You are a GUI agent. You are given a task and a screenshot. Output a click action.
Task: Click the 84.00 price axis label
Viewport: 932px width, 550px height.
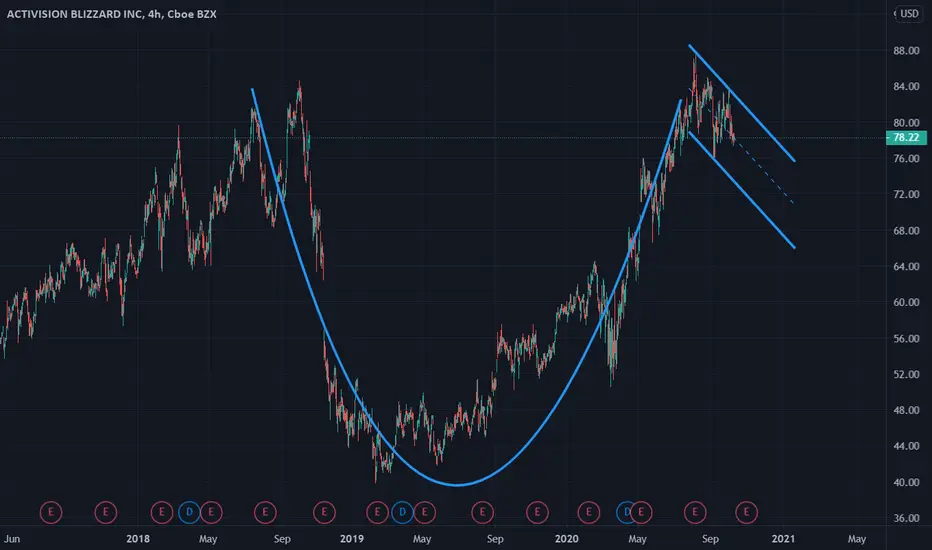(906, 86)
